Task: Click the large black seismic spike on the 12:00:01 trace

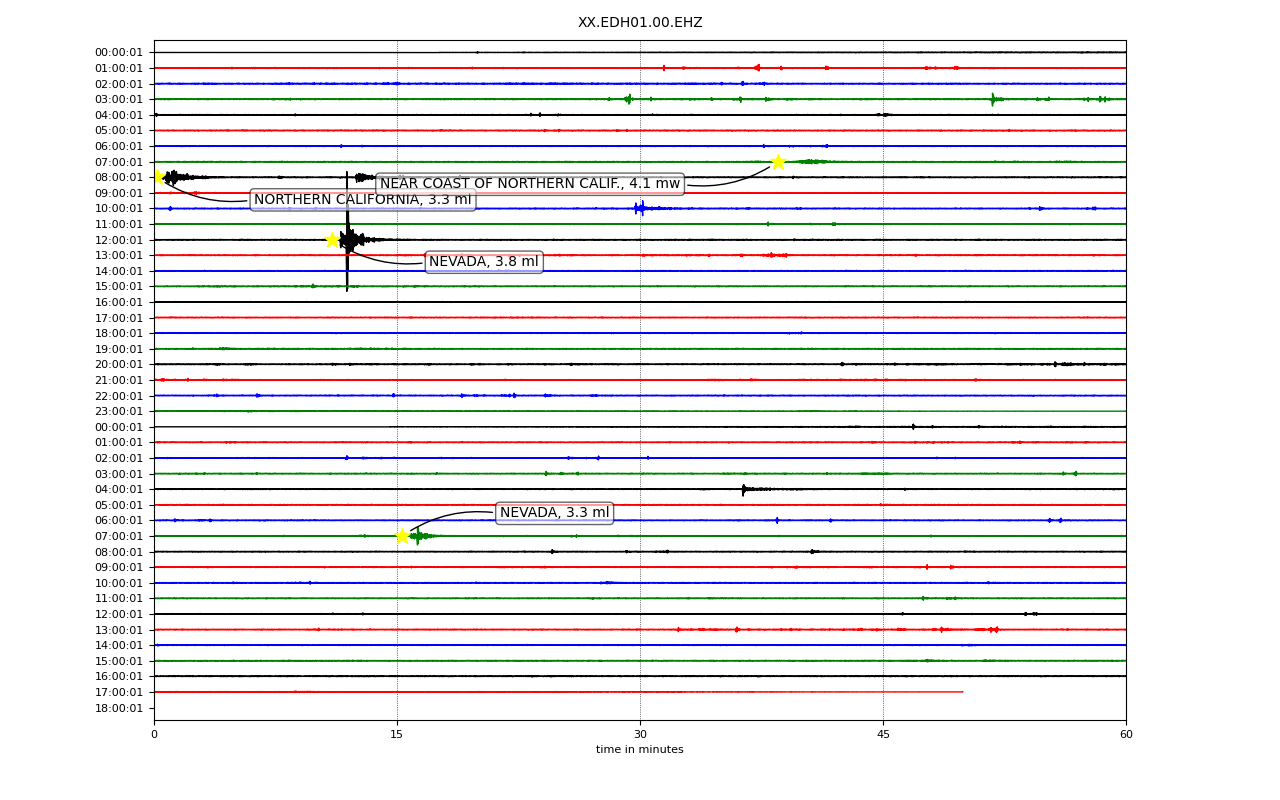Action: tap(347, 232)
